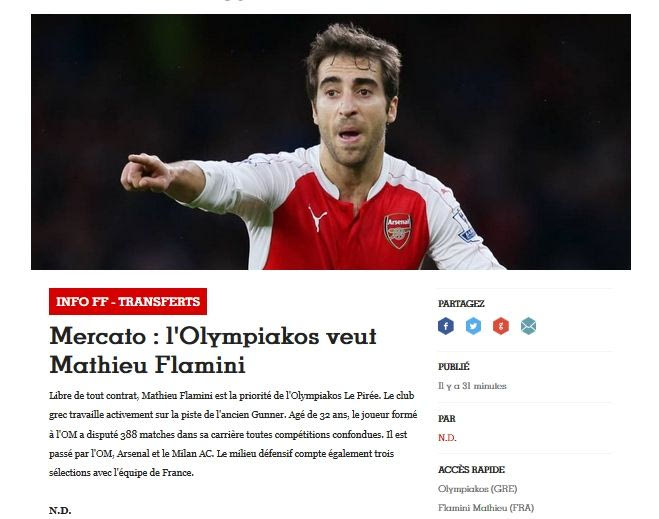Click the player's pointing hand in the photo
This screenshot has width=659, height=519.
(147, 174)
